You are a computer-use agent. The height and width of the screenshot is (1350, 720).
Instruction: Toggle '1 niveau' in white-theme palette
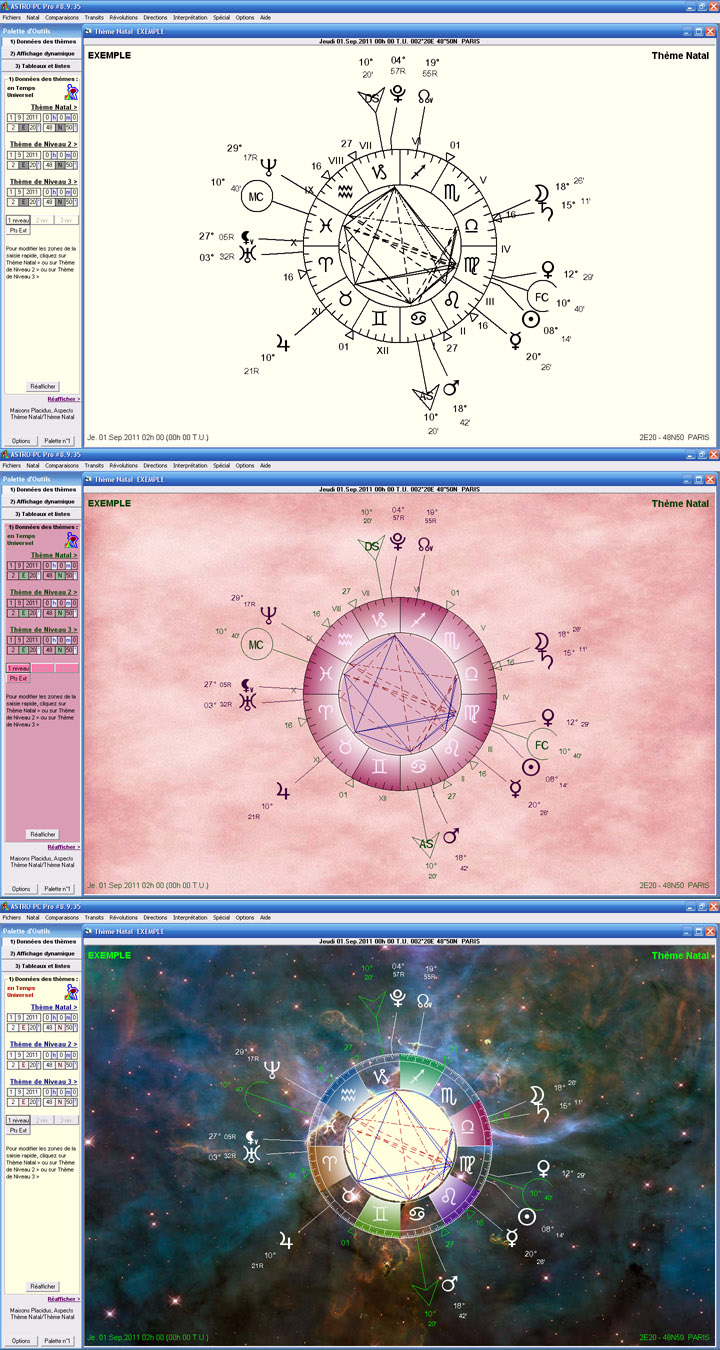point(18,220)
